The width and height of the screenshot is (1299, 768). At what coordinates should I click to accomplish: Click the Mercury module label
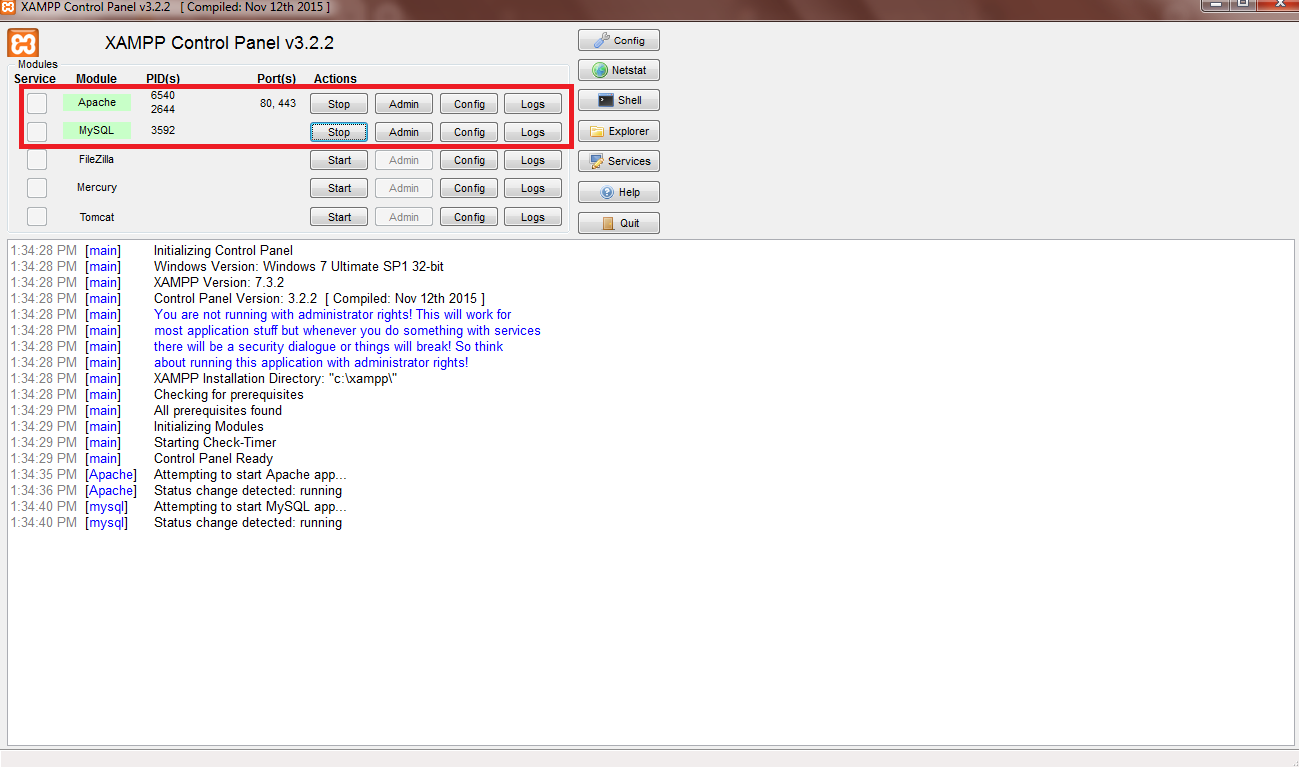pos(97,187)
